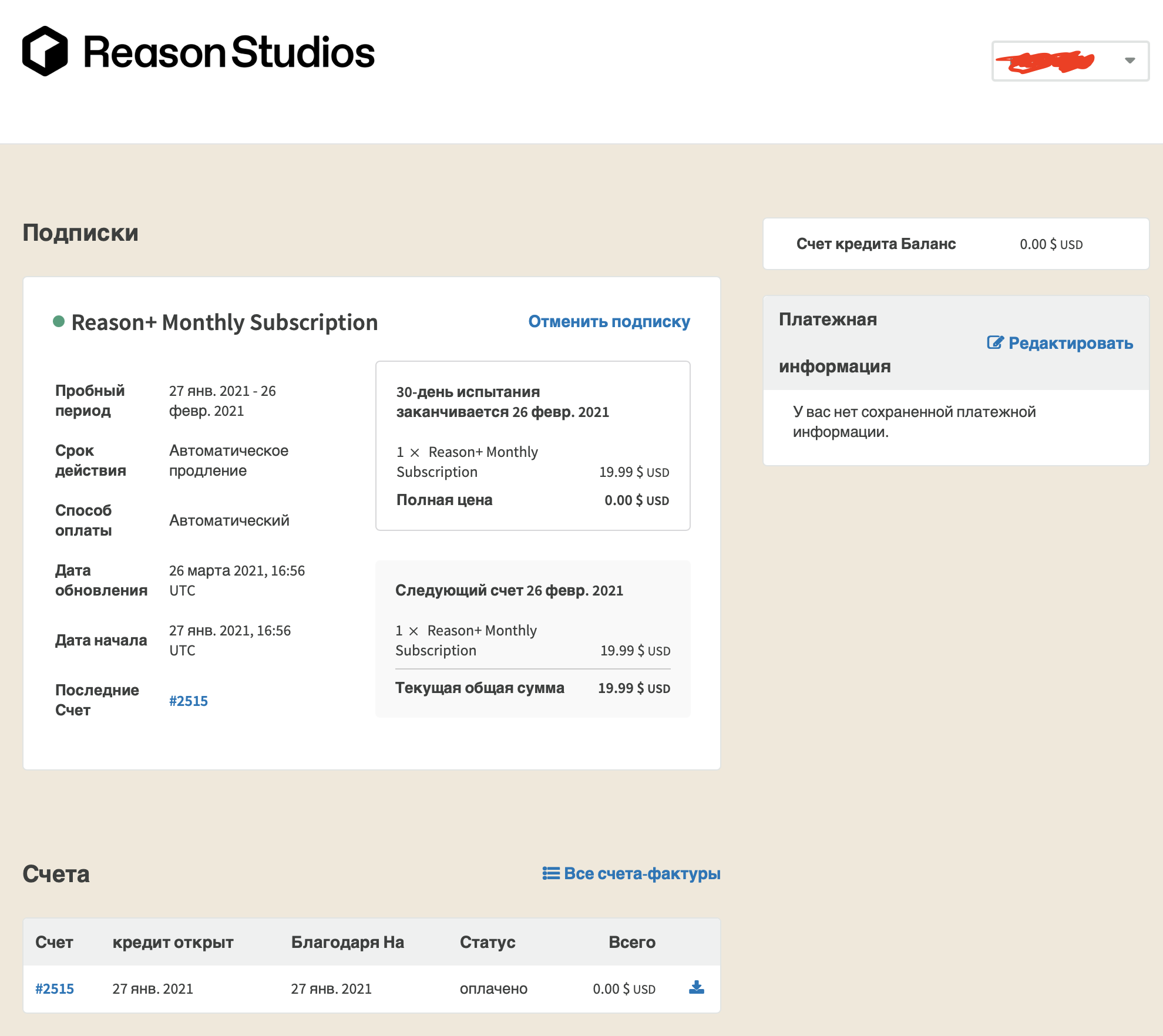This screenshot has width=1163, height=1036.
Task: Click the Способ оплаты label
Action: [x=83, y=520]
